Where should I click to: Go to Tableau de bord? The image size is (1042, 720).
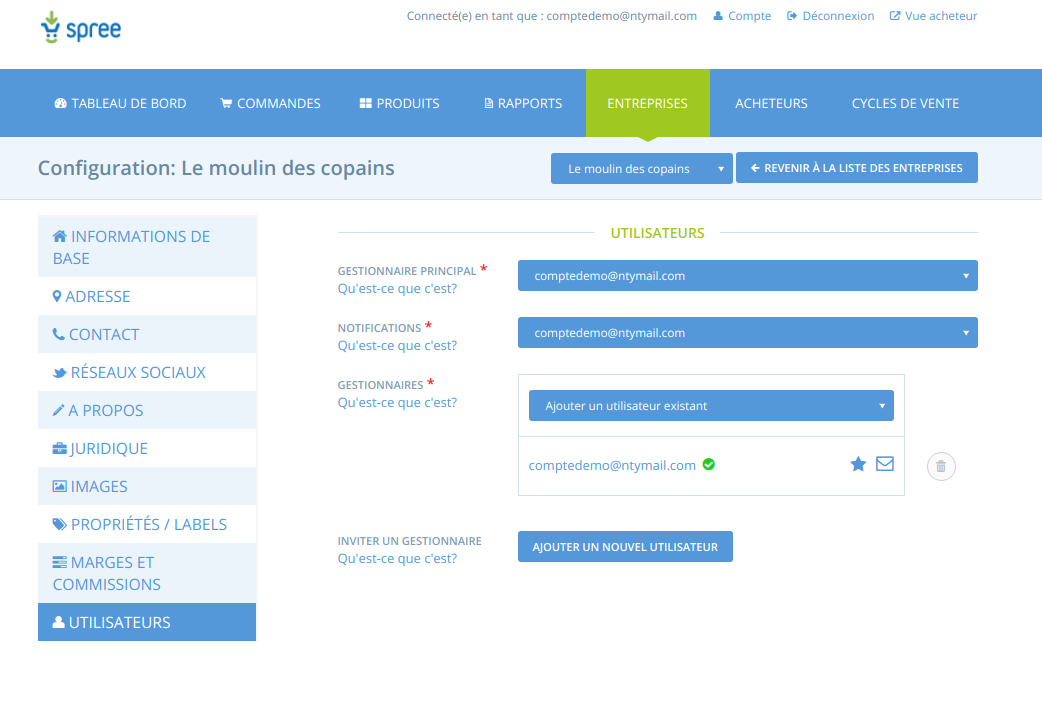tap(120, 103)
